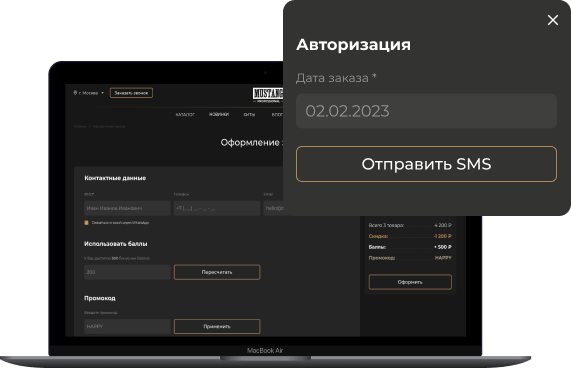This screenshot has height=368, width=571.
Task: Open the Каталог menu item
Action: tap(185, 114)
